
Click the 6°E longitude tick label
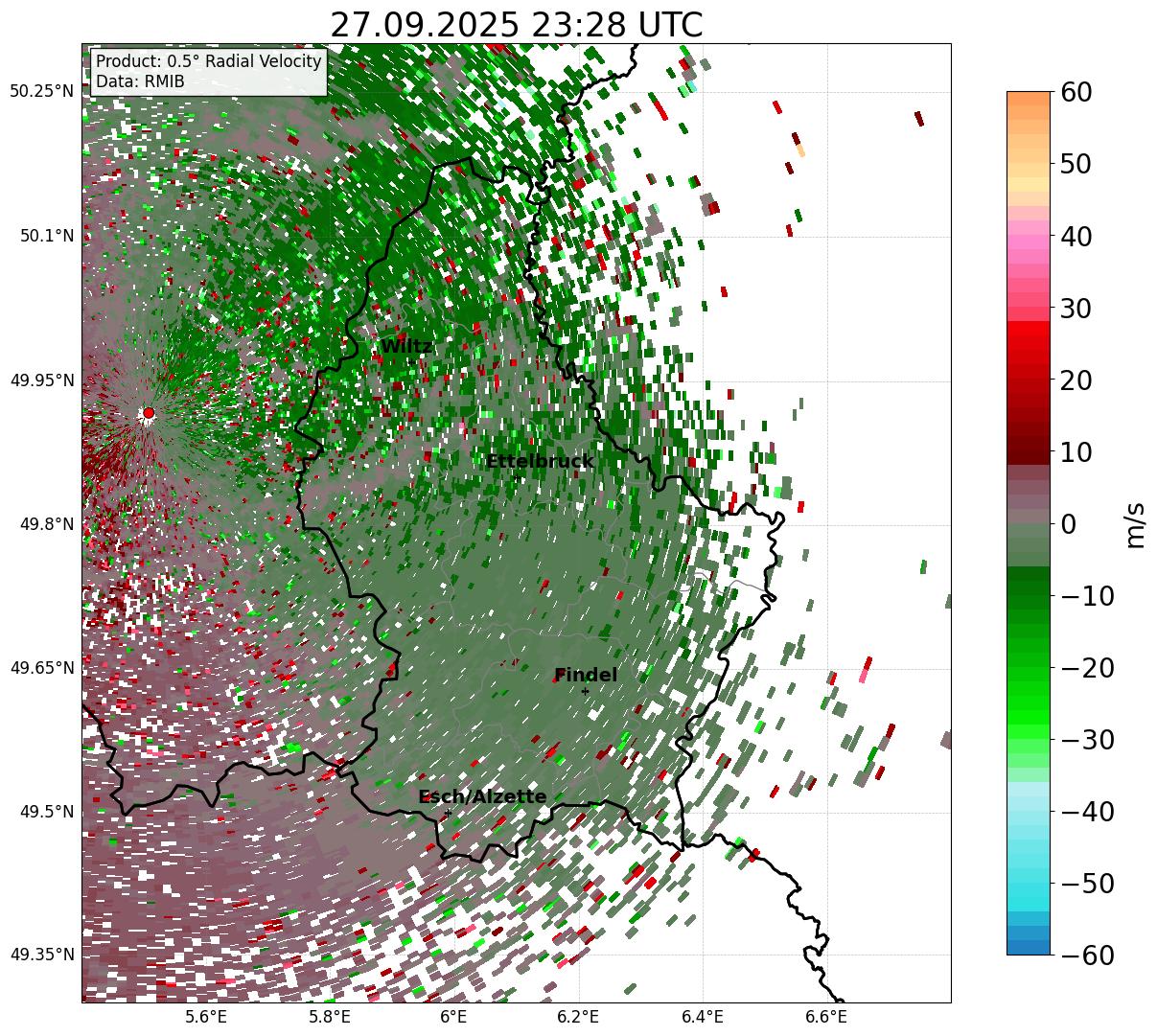tap(454, 1018)
